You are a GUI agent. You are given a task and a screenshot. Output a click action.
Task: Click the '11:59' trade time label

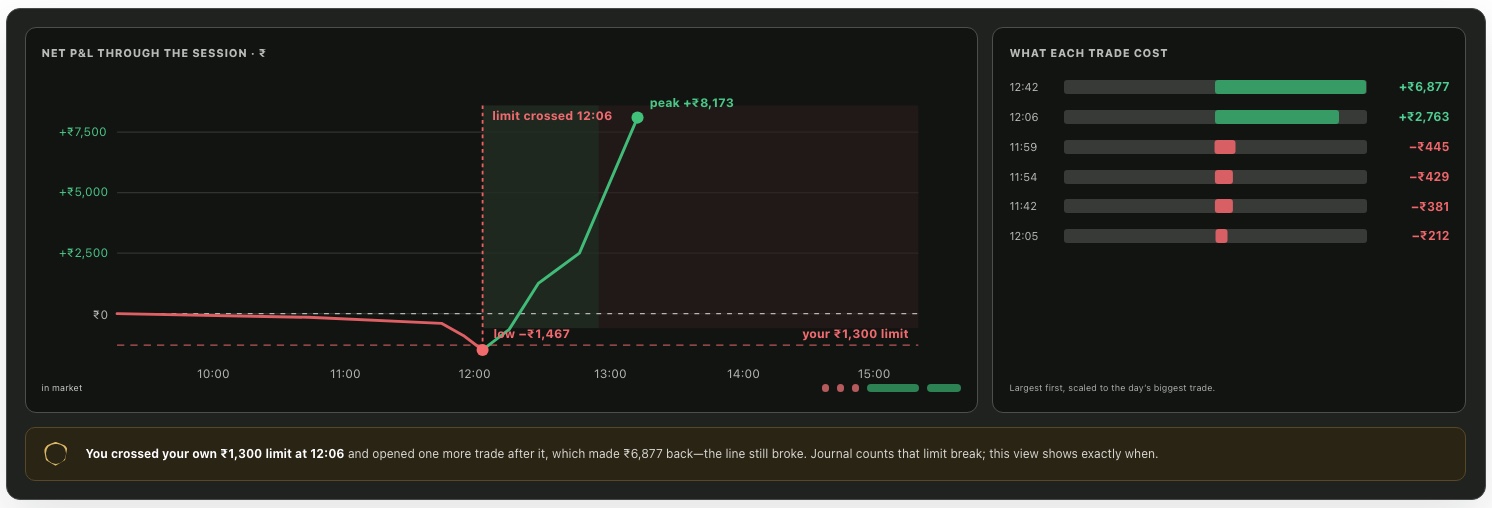coord(1024,147)
